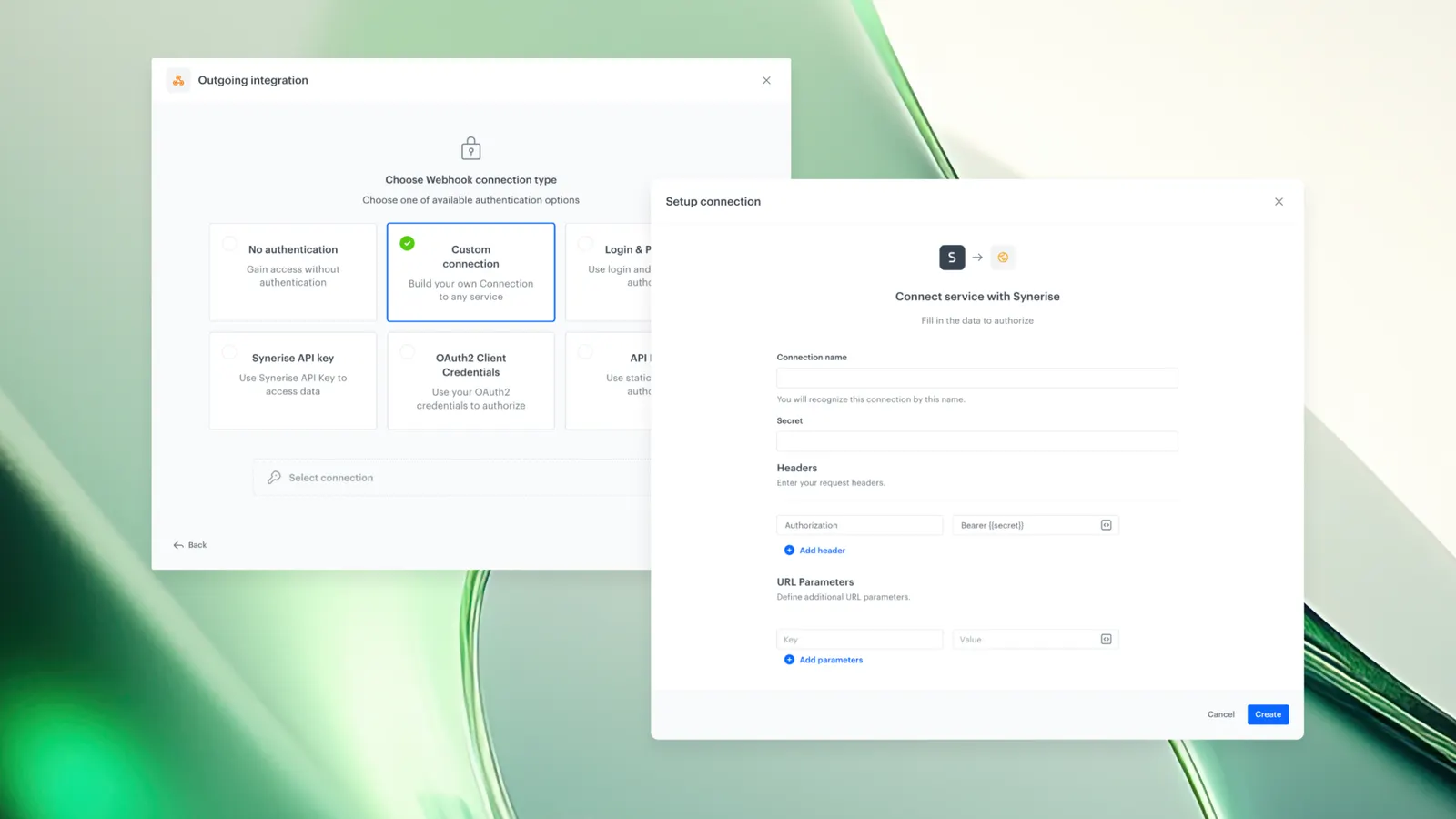Choose the OAuth2 Client Credentials option
The height and width of the screenshot is (819, 1456).
470,380
